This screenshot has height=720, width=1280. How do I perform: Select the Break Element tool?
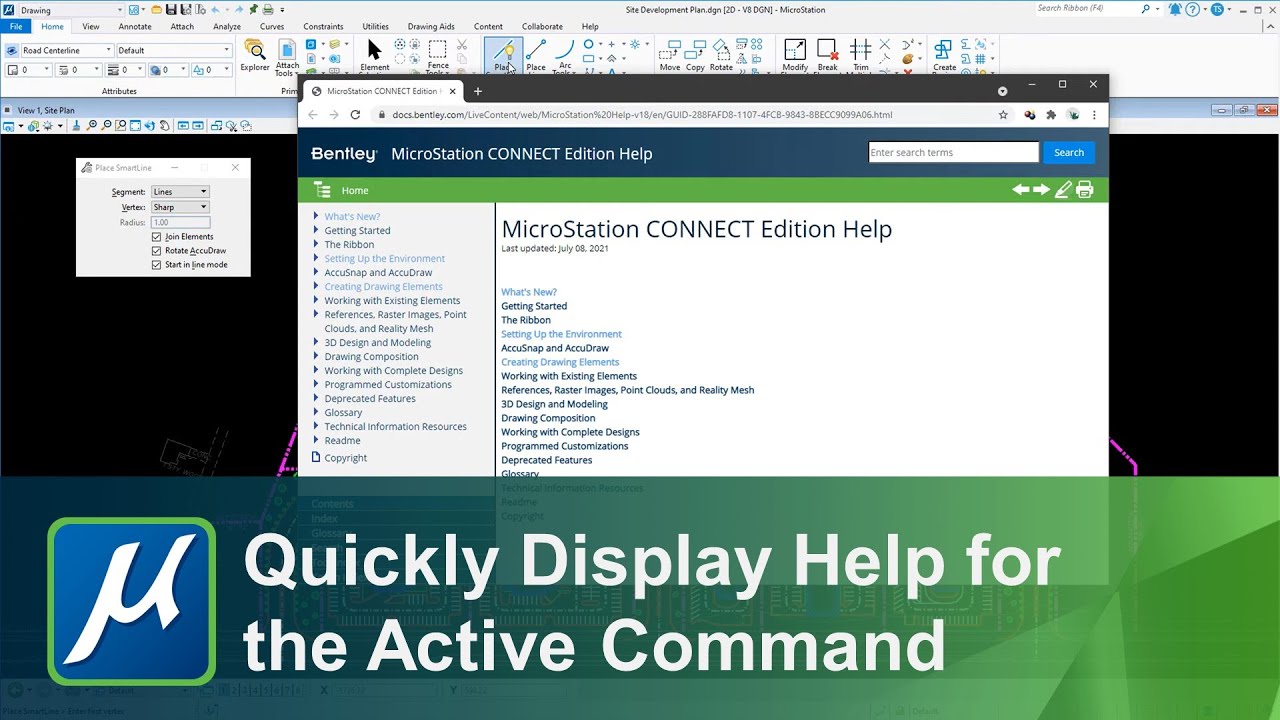pos(827,55)
